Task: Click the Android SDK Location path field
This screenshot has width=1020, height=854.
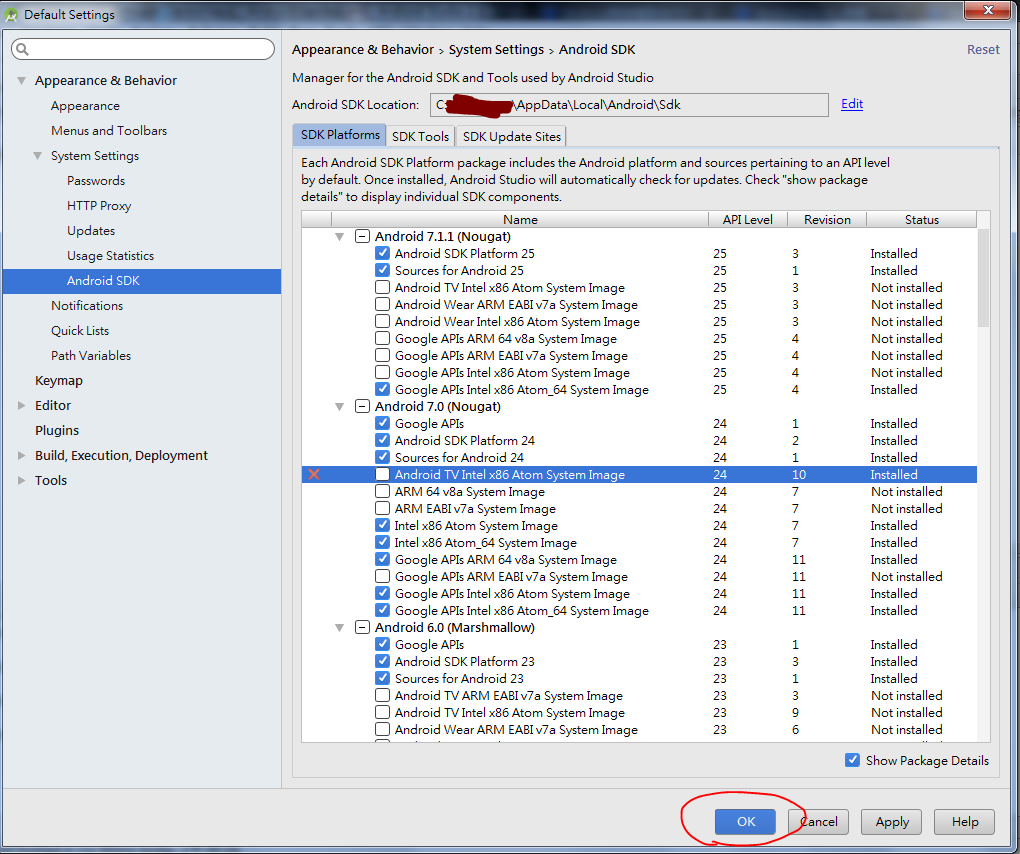Action: [x=629, y=105]
